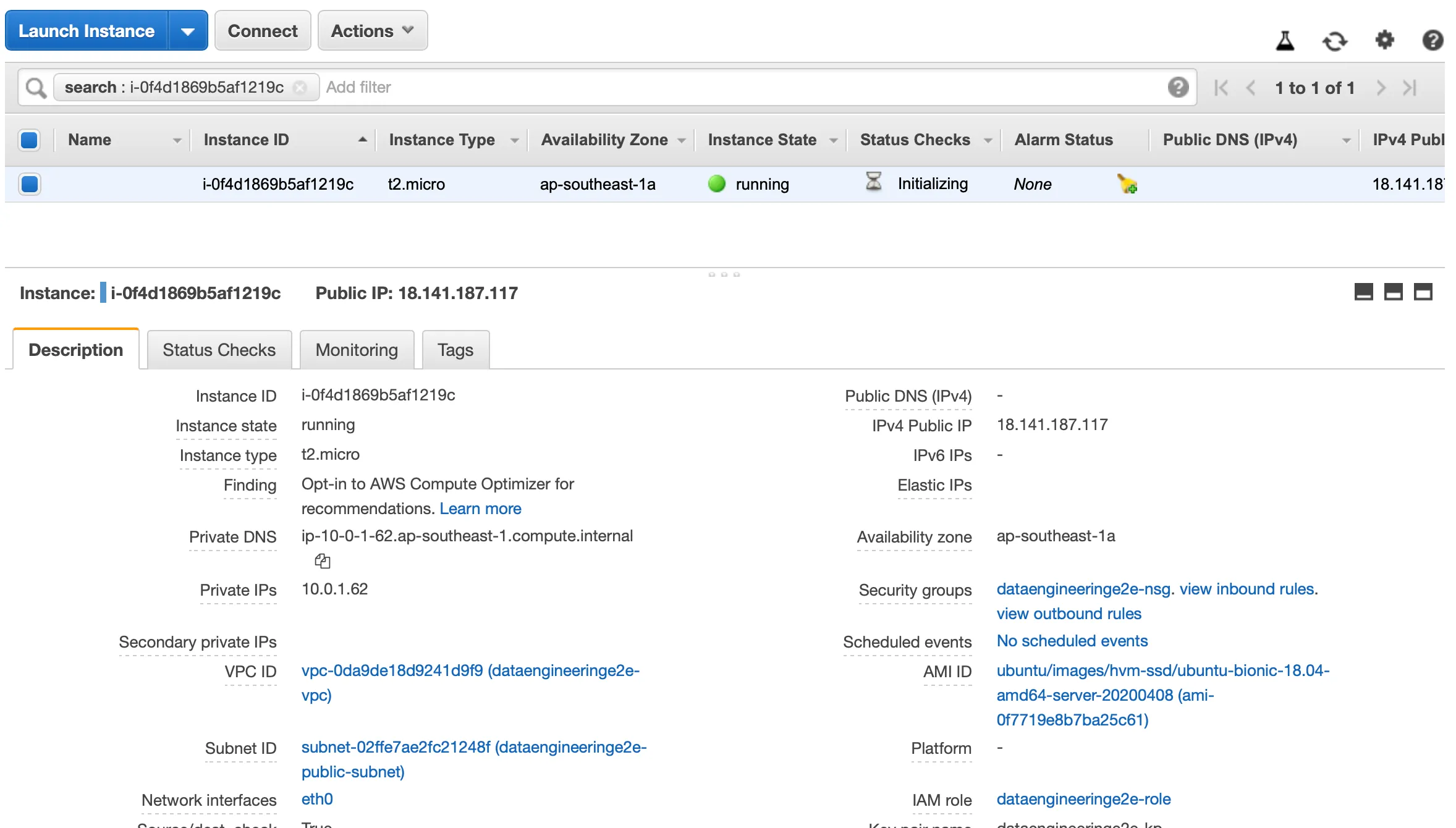Open the Status Checks column dropdown

click(988, 141)
